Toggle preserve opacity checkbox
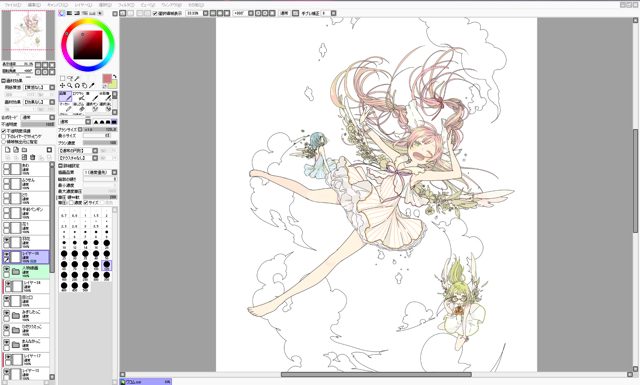 point(4,131)
